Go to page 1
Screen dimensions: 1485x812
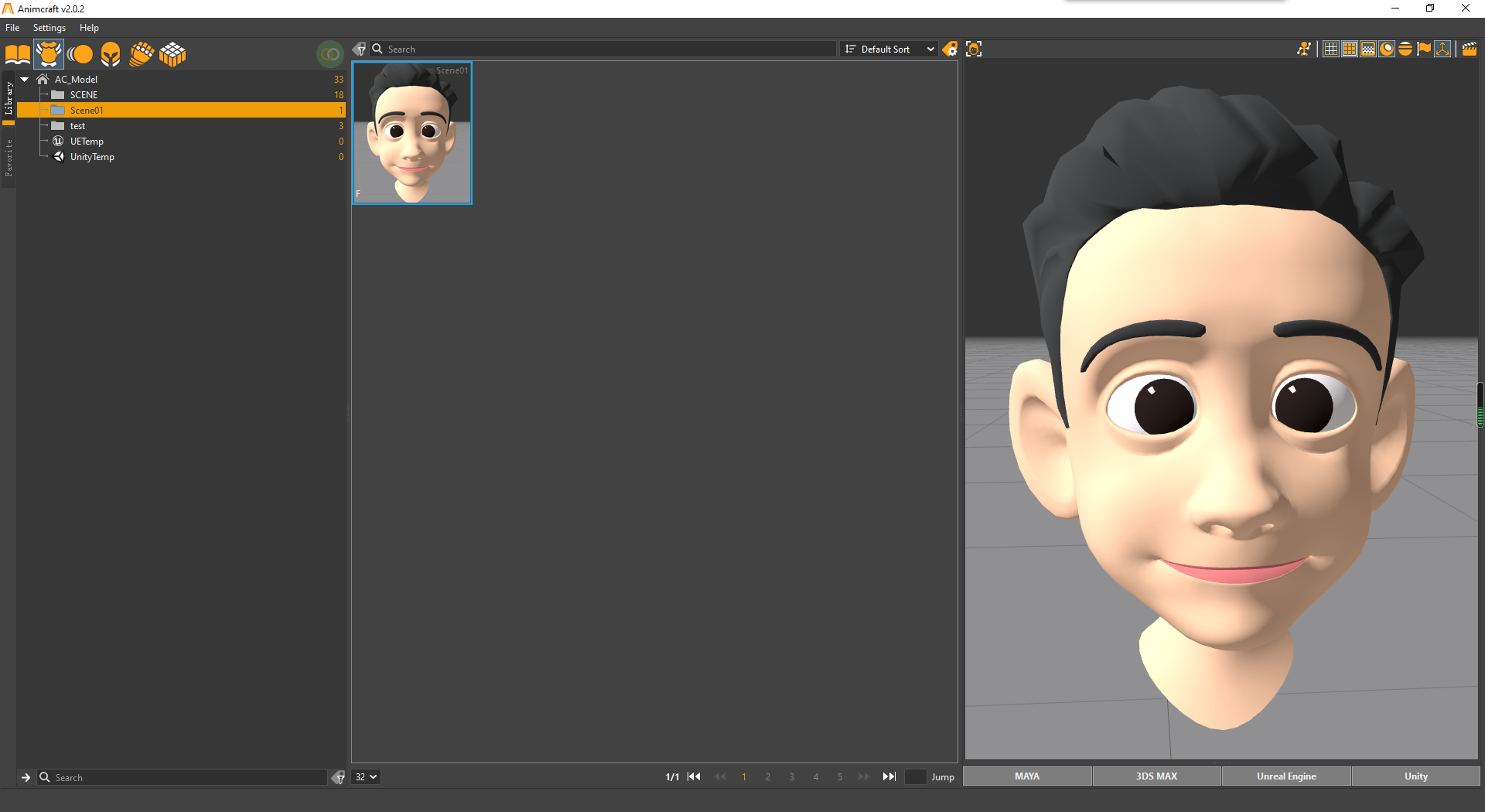[x=744, y=776]
